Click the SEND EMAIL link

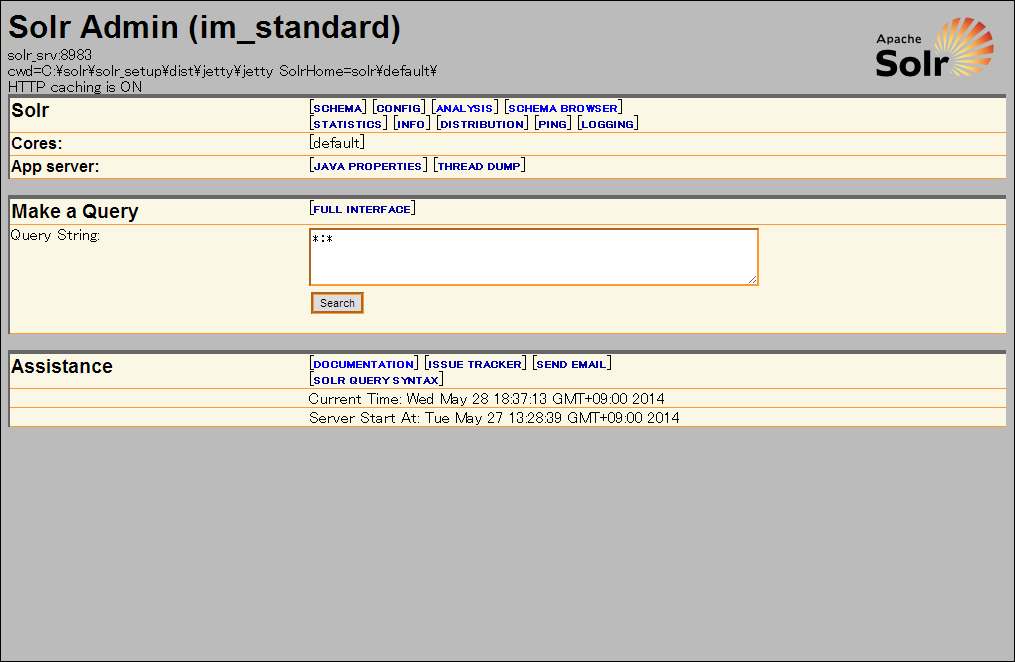pos(572,364)
